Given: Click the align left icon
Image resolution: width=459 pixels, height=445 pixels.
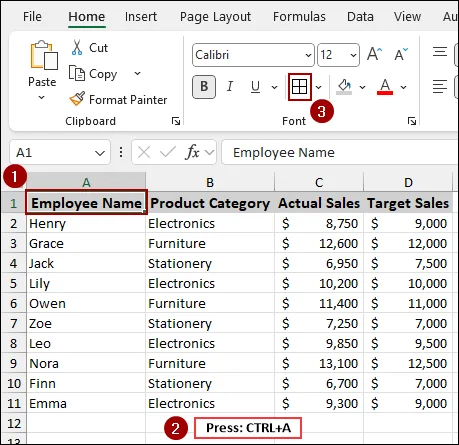Looking at the screenshot, I should (440, 87).
